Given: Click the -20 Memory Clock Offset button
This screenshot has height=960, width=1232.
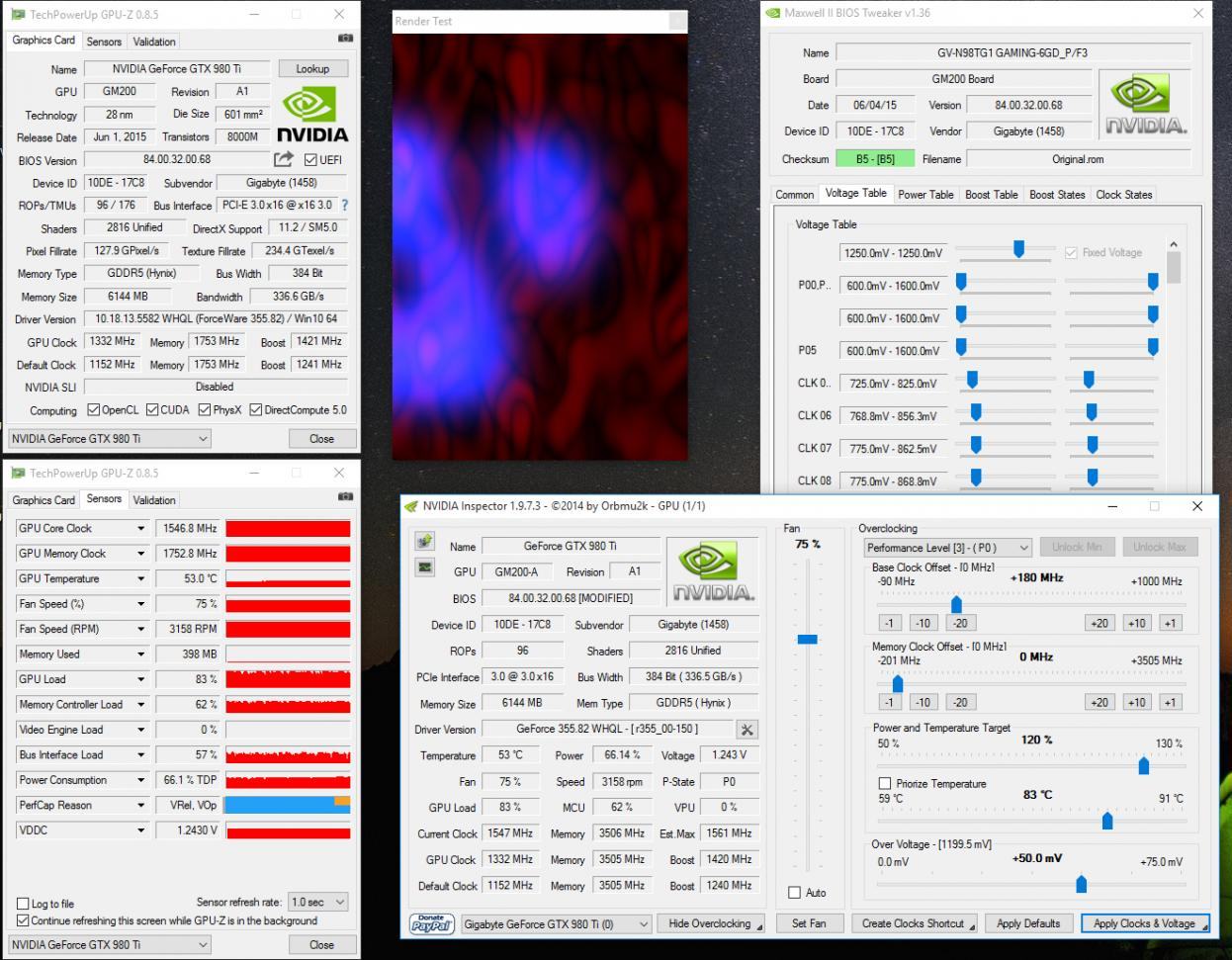Looking at the screenshot, I should click(x=959, y=702).
